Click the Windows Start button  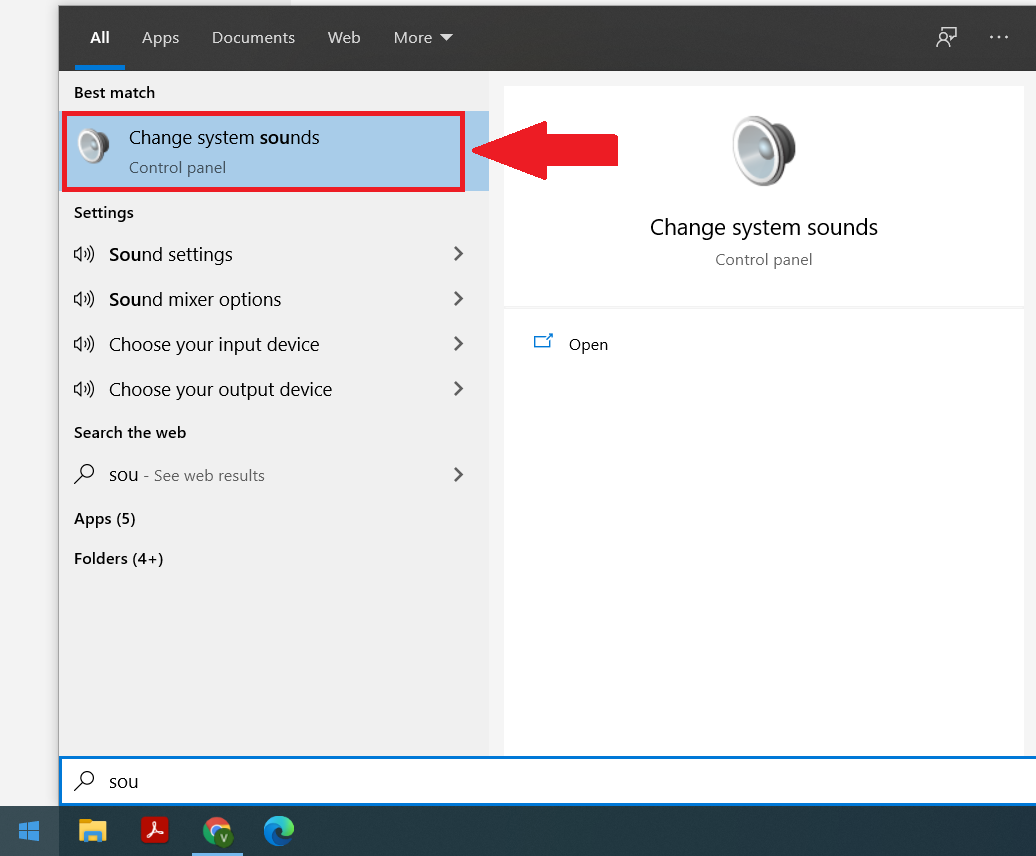click(x=29, y=831)
